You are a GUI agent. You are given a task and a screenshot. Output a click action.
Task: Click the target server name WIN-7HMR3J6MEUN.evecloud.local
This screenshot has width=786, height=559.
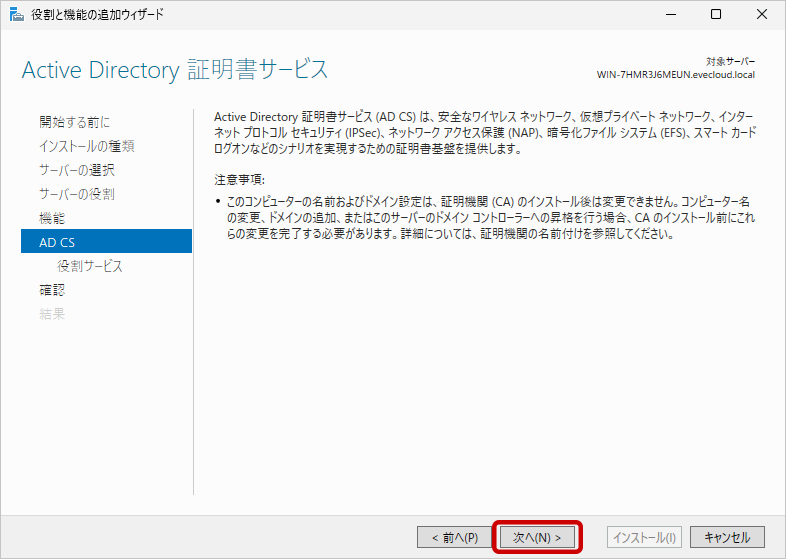click(x=676, y=75)
